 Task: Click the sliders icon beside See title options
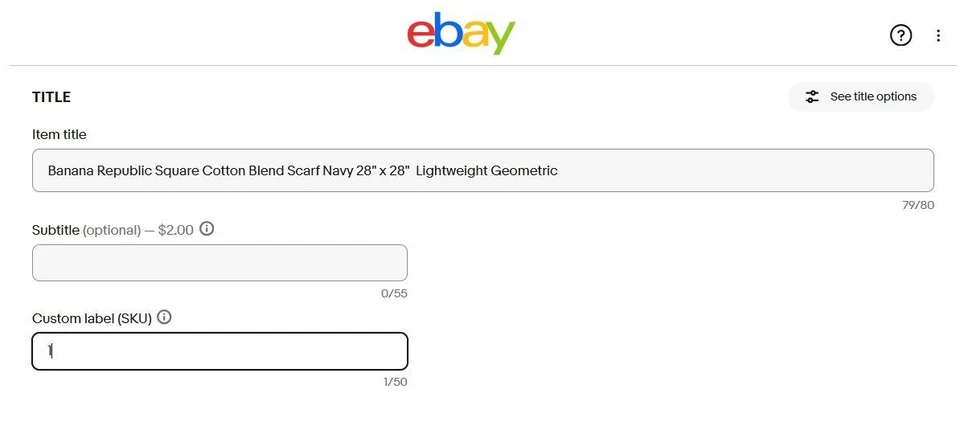click(x=812, y=97)
